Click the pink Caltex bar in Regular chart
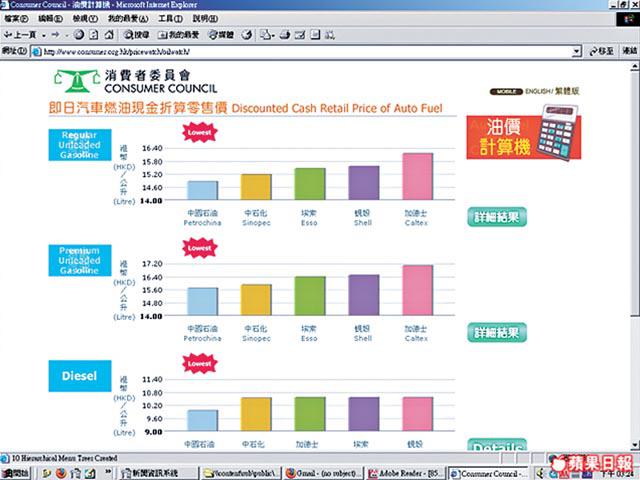640x480 pixels. pyautogui.click(x=418, y=176)
